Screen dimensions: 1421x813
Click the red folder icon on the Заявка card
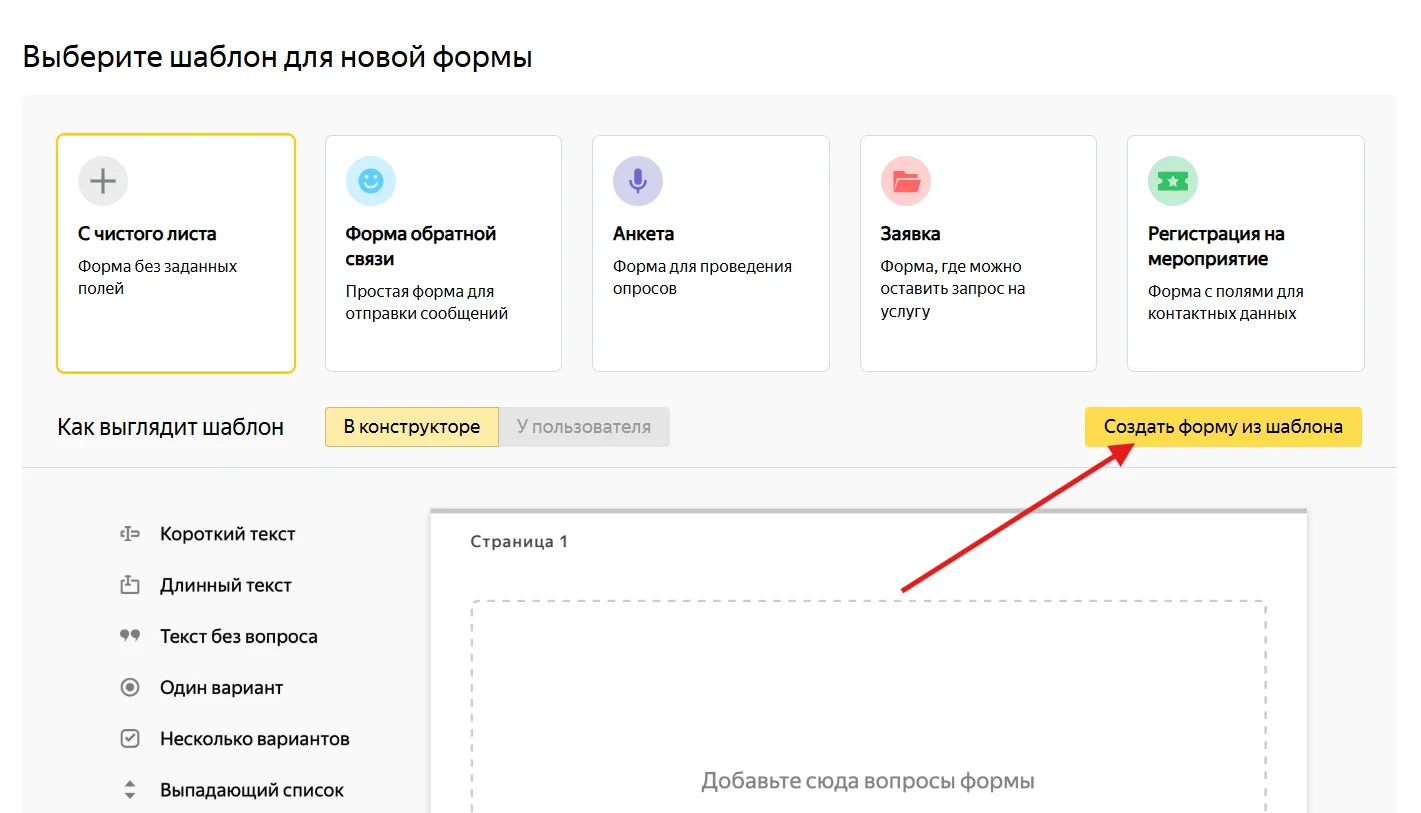(906, 181)
